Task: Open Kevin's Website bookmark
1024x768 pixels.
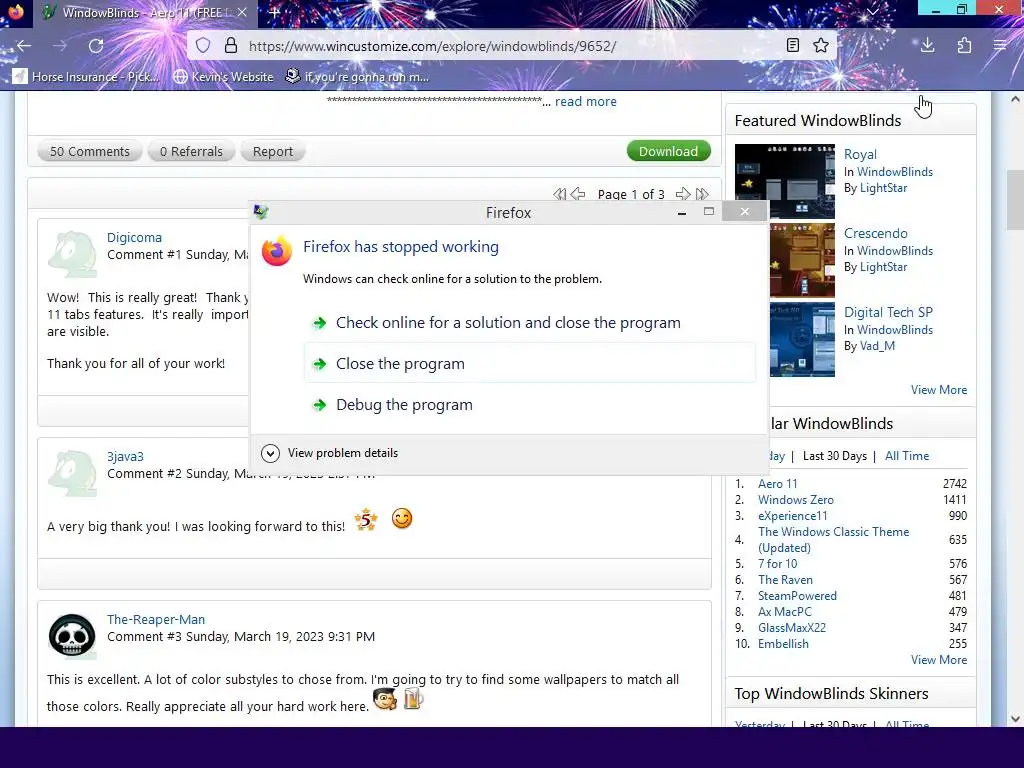Action: tap(223, 76)
